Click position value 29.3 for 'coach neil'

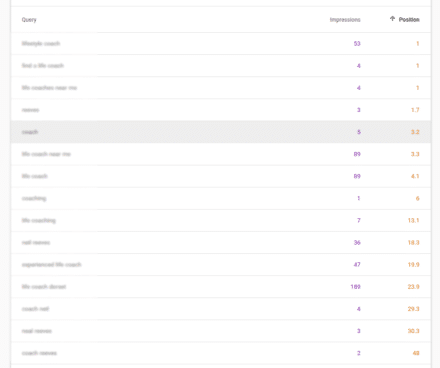click(x=413, y=309)
